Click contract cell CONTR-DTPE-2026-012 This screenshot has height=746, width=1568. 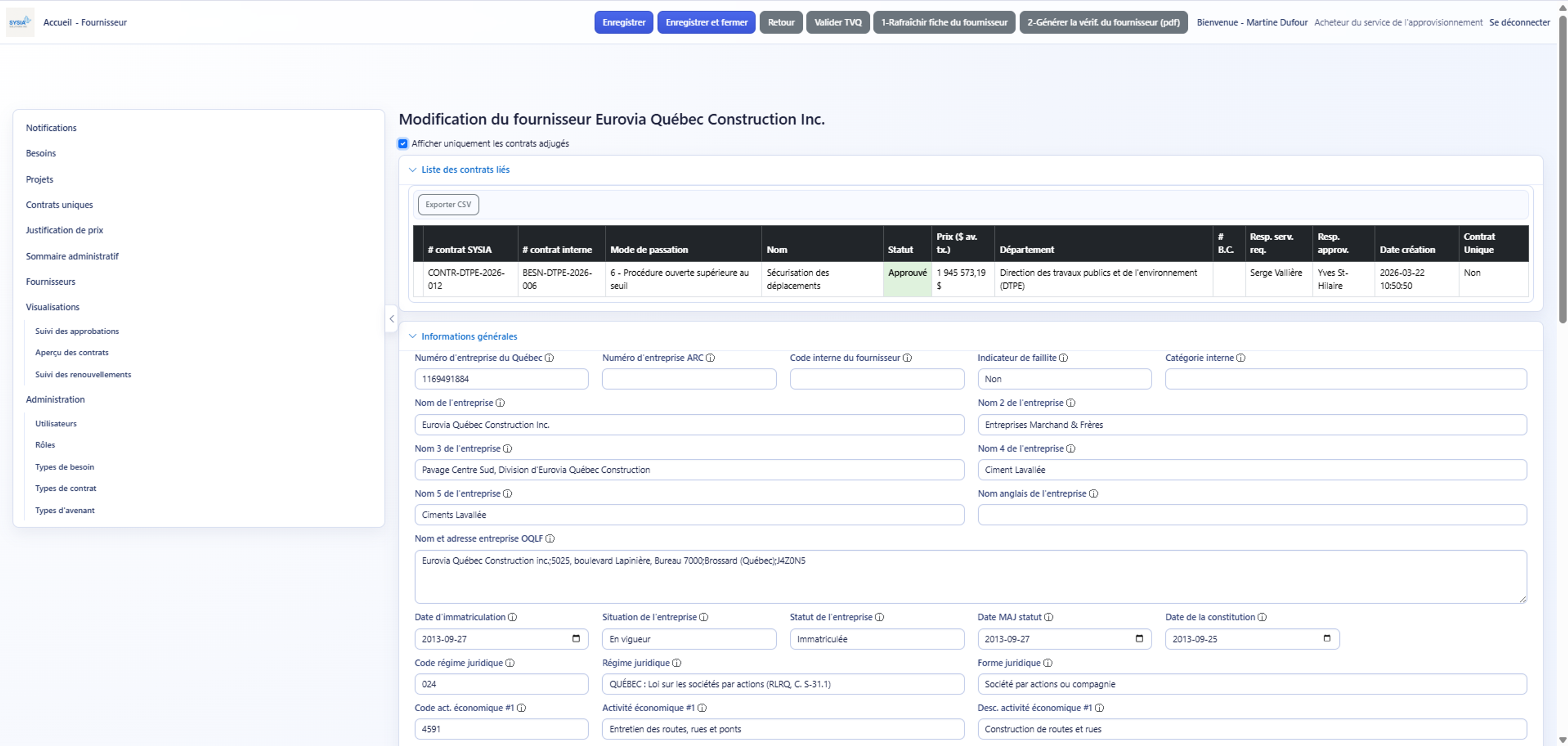pyautogui.click(x=470, y=279)
